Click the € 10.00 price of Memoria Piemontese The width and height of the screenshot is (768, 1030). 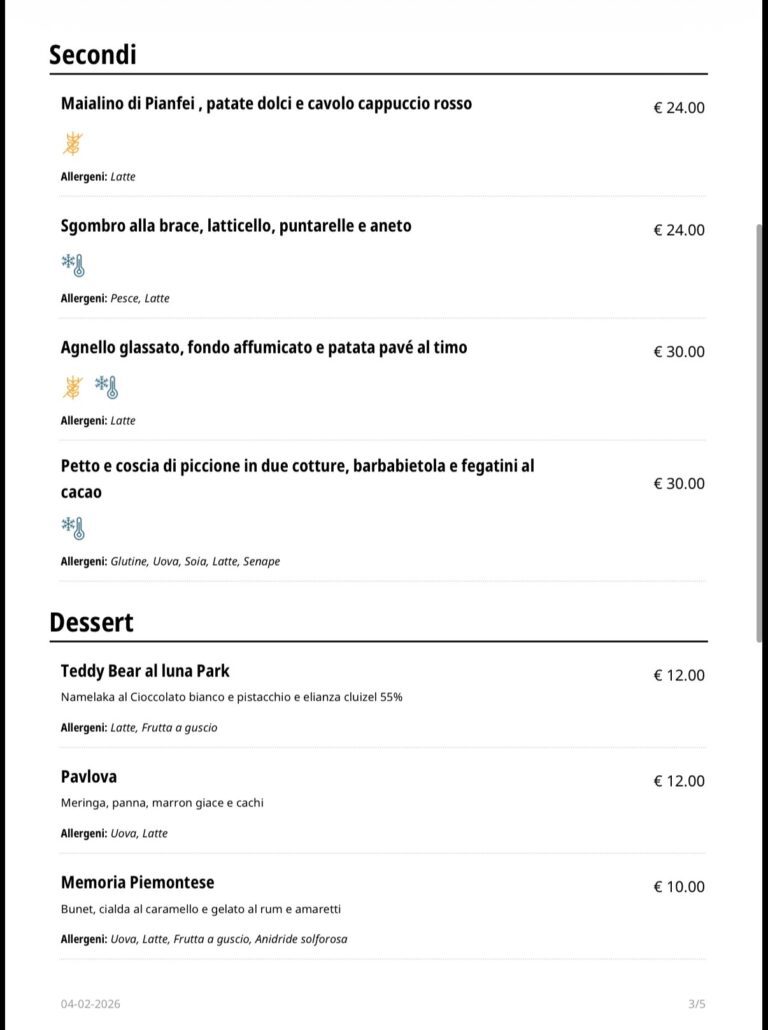679,887
